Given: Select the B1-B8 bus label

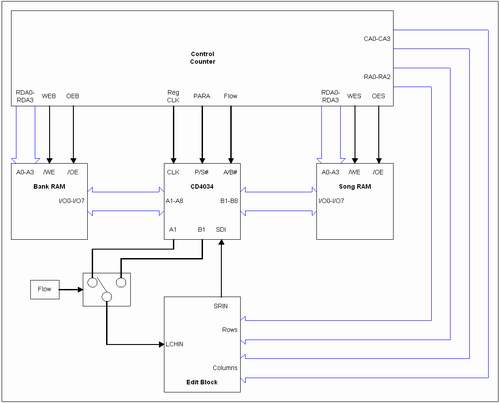Looking at the screenshot, I should click(229, 201).
